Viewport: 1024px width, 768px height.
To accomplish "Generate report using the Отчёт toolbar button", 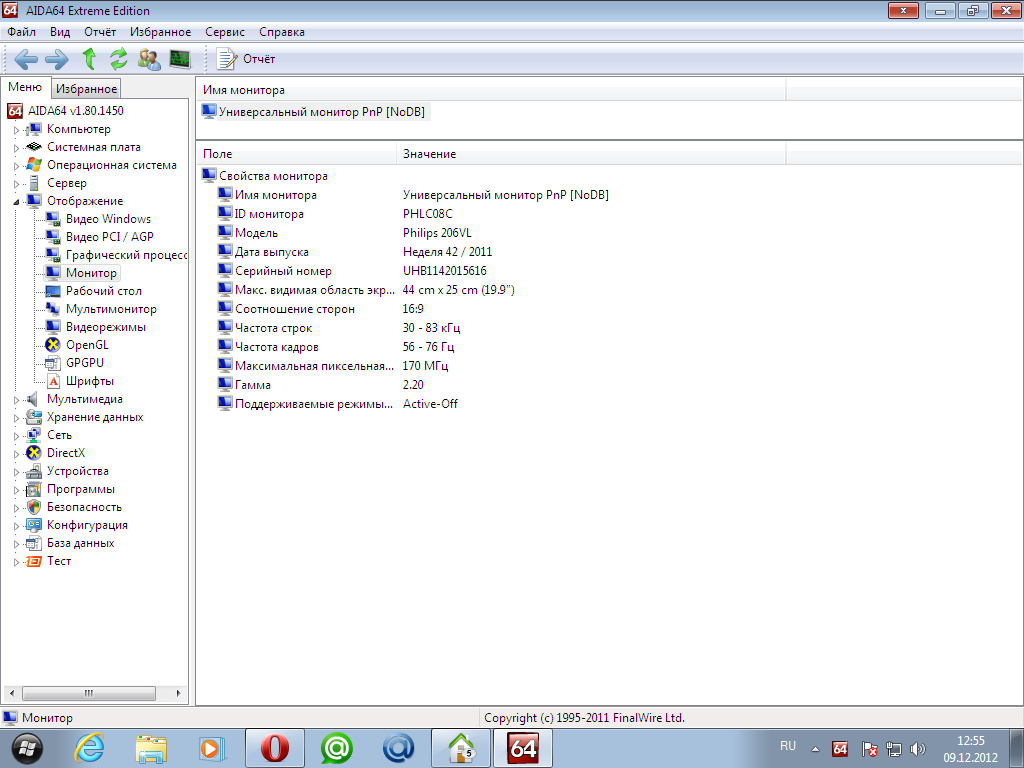I will 246,59.
